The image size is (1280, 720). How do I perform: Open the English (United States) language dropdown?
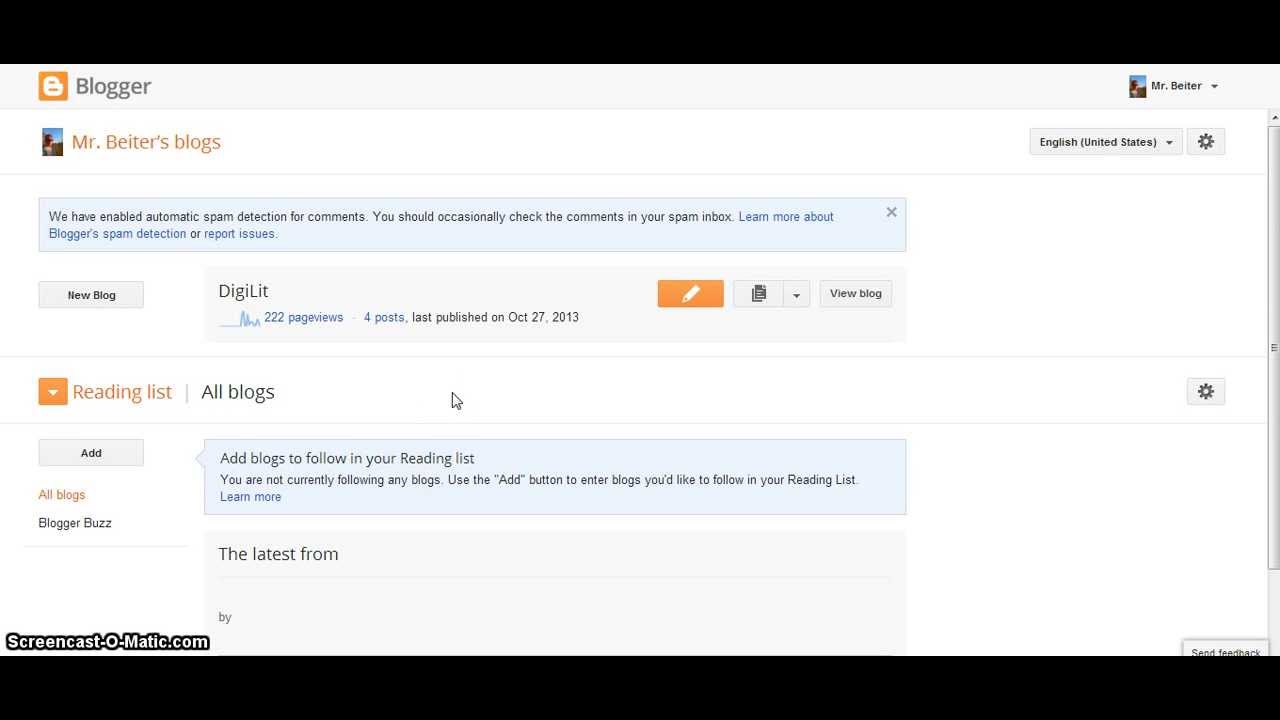(1106, 142)
